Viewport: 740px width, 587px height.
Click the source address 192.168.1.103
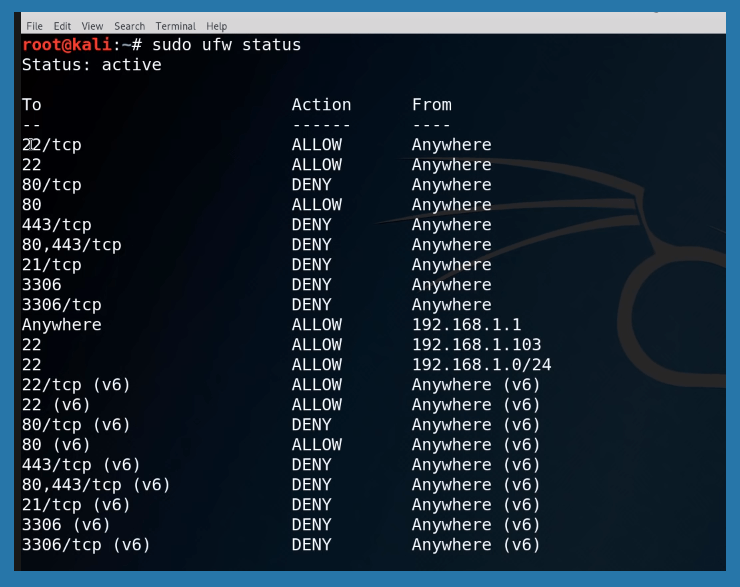click(477, 344)
